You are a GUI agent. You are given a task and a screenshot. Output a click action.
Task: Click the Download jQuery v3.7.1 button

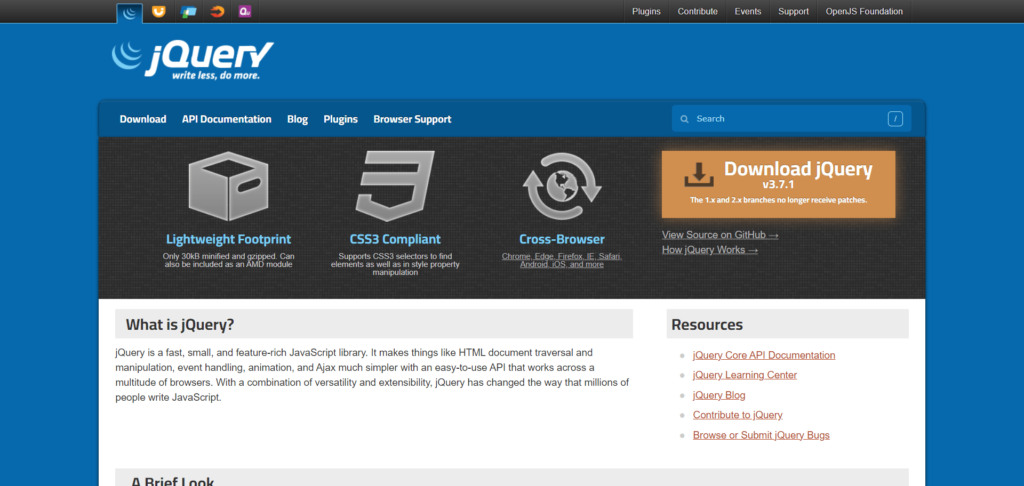click(778, 184)
